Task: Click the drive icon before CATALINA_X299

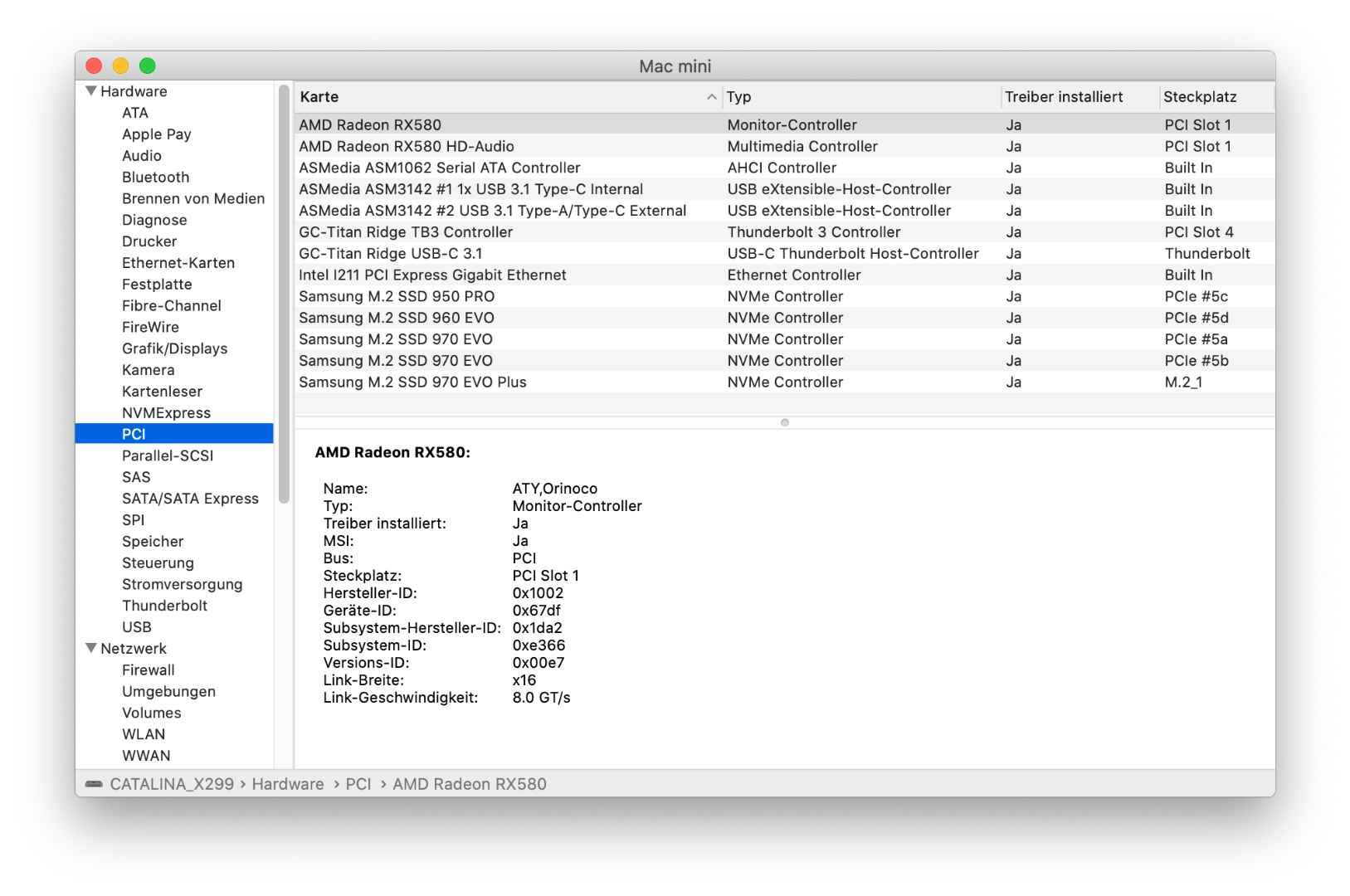Action: 94,784
